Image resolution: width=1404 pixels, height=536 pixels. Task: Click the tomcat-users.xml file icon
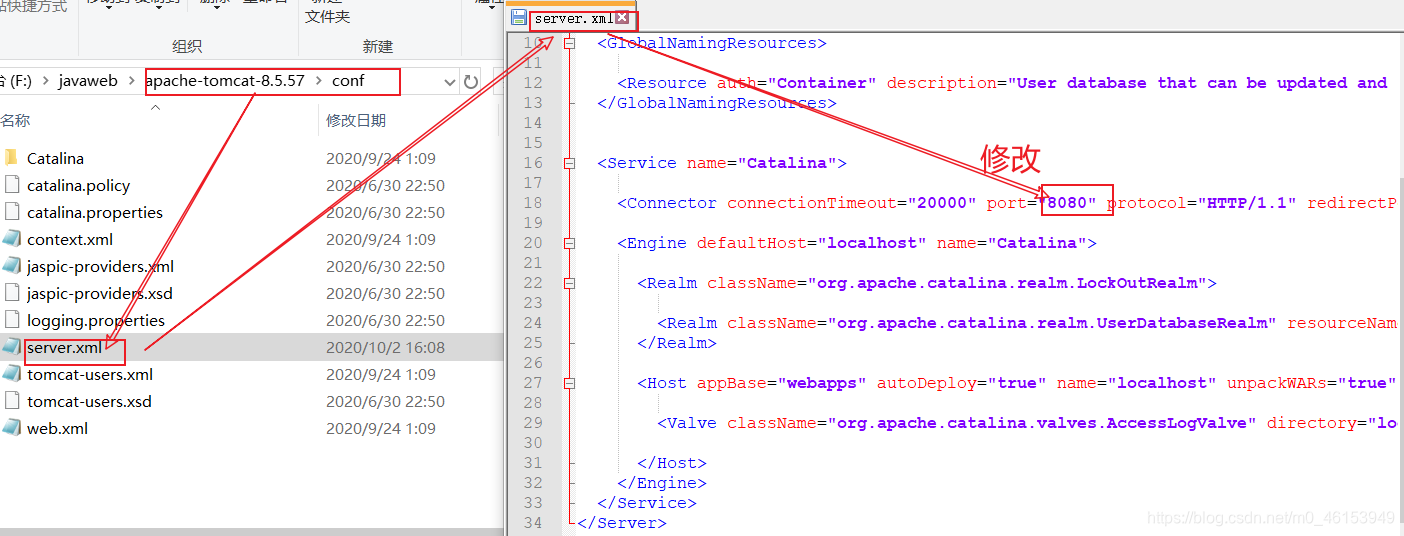[12, 374]
